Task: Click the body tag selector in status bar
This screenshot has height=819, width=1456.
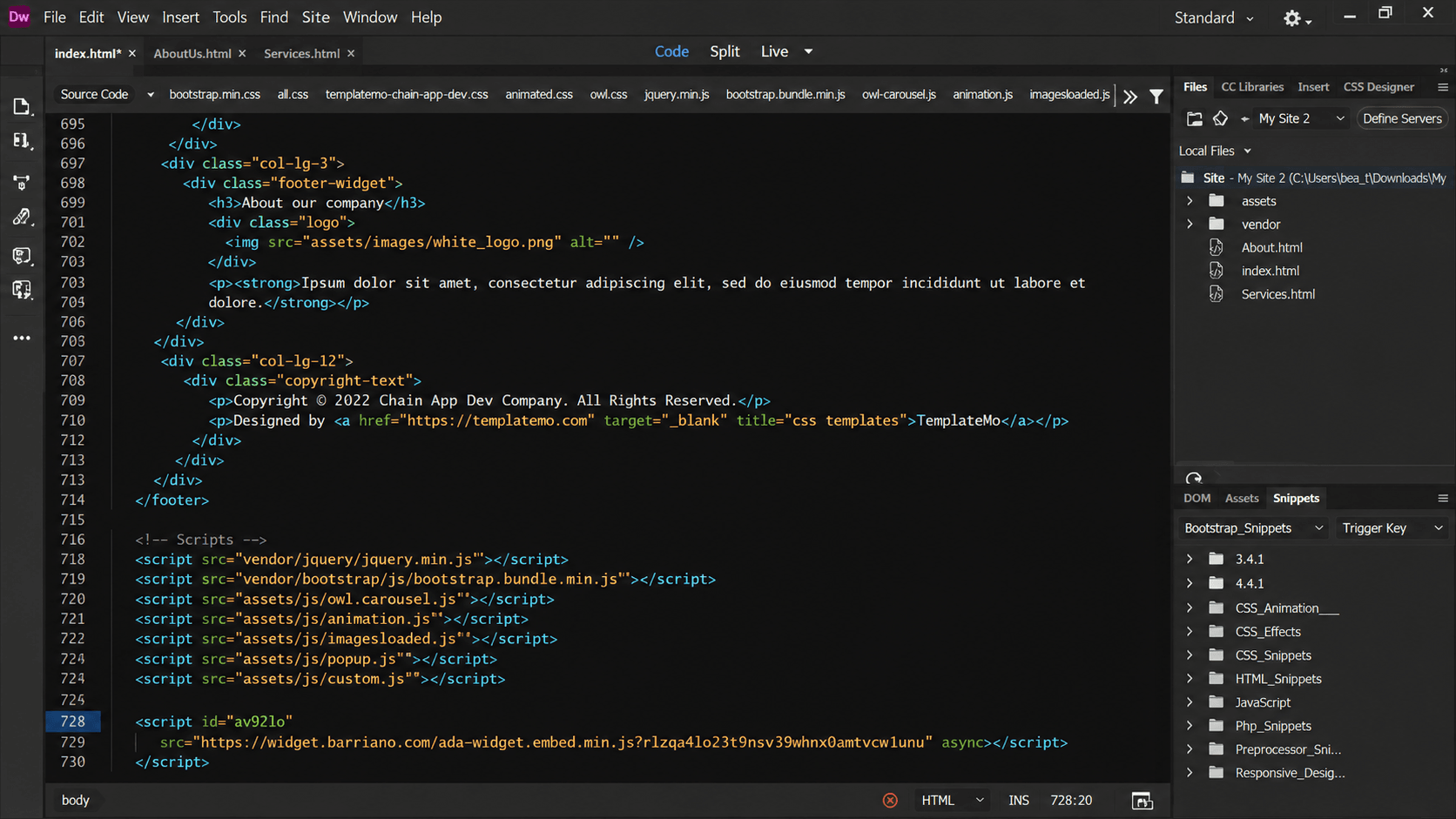Action: [x=76, y=801]
